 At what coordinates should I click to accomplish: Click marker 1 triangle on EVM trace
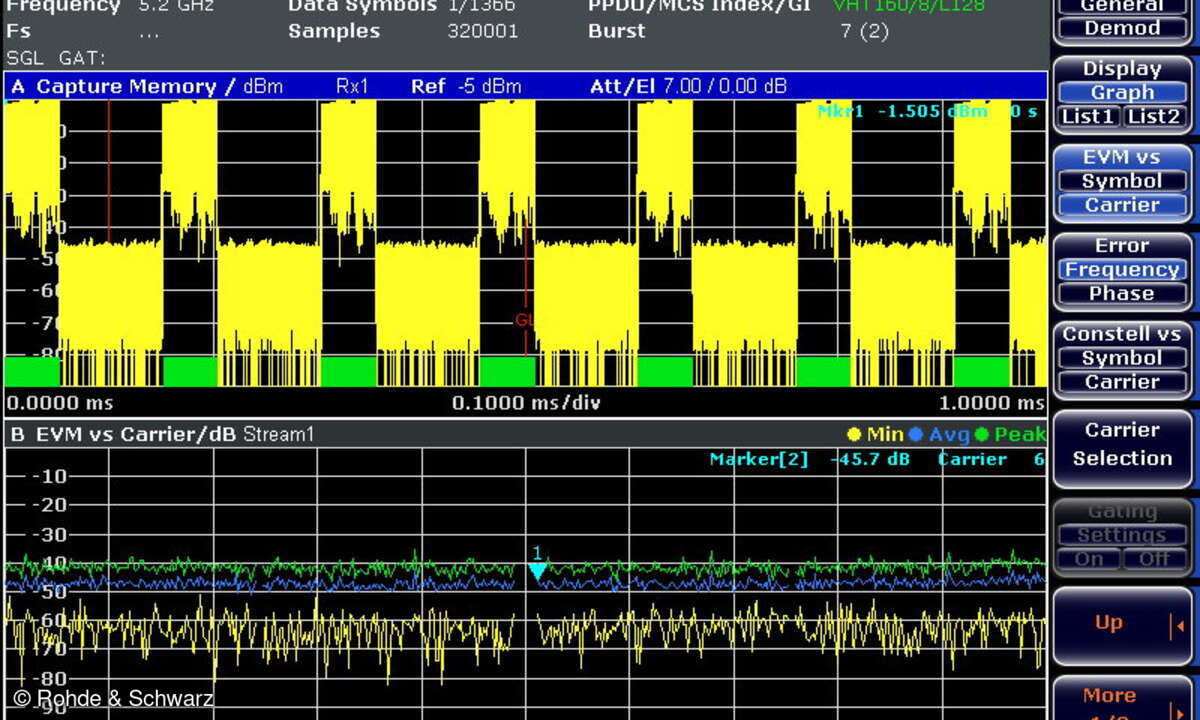[537, 571]
